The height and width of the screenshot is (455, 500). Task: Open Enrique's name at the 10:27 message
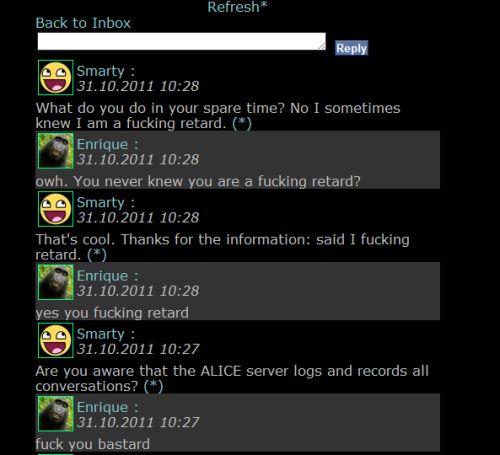pyautogui.click(x=103, y=407)
